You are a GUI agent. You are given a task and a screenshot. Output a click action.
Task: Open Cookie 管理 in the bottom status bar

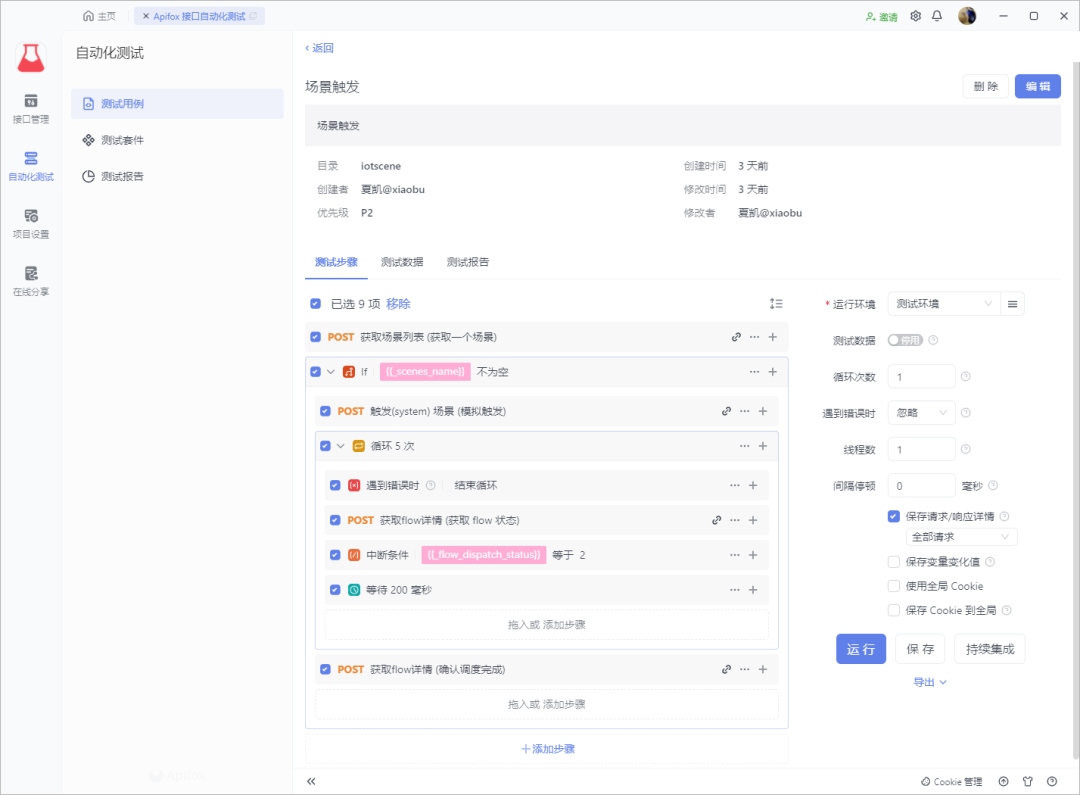point(950,781)
